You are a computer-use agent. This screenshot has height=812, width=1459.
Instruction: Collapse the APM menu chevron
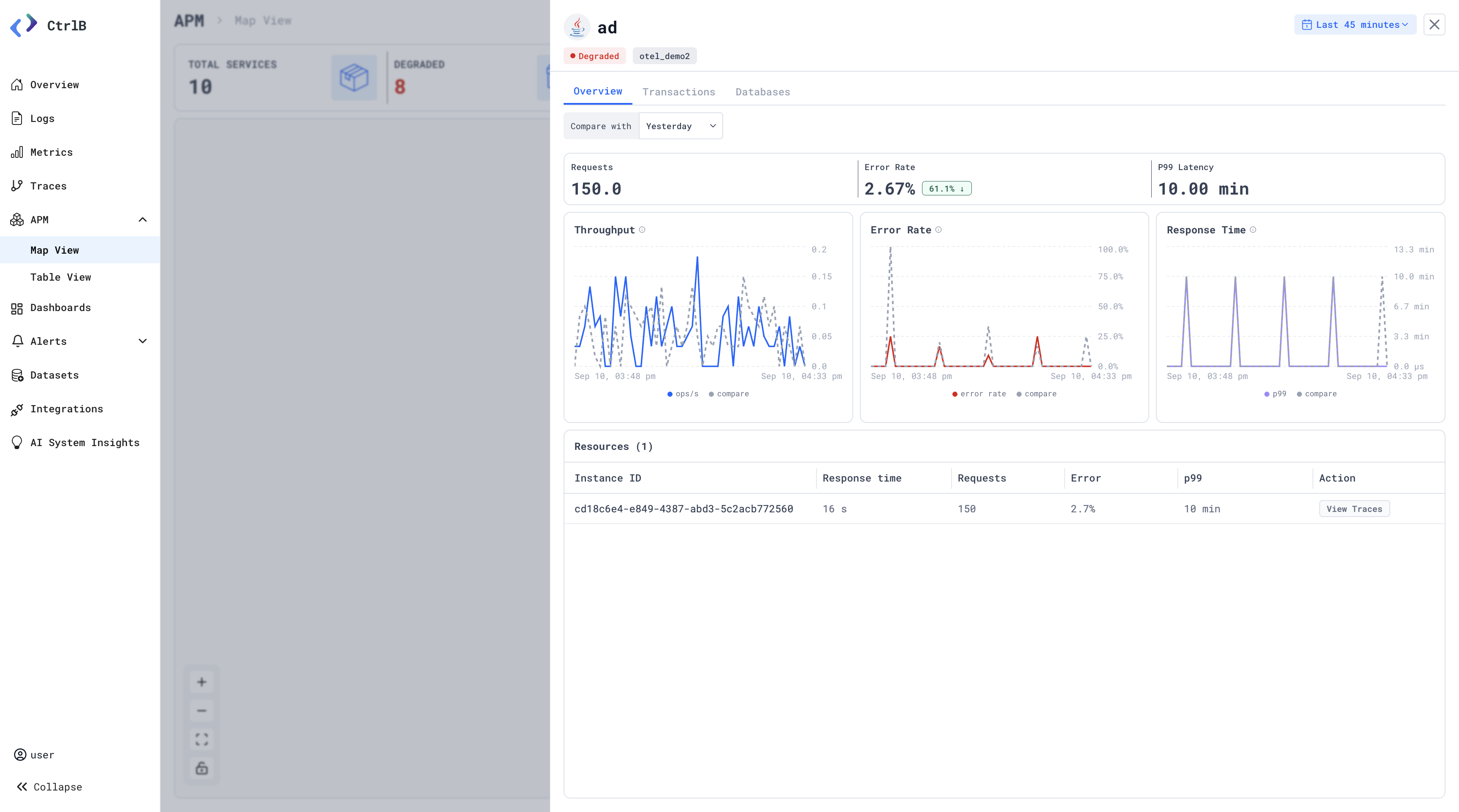tap(143, 220)
